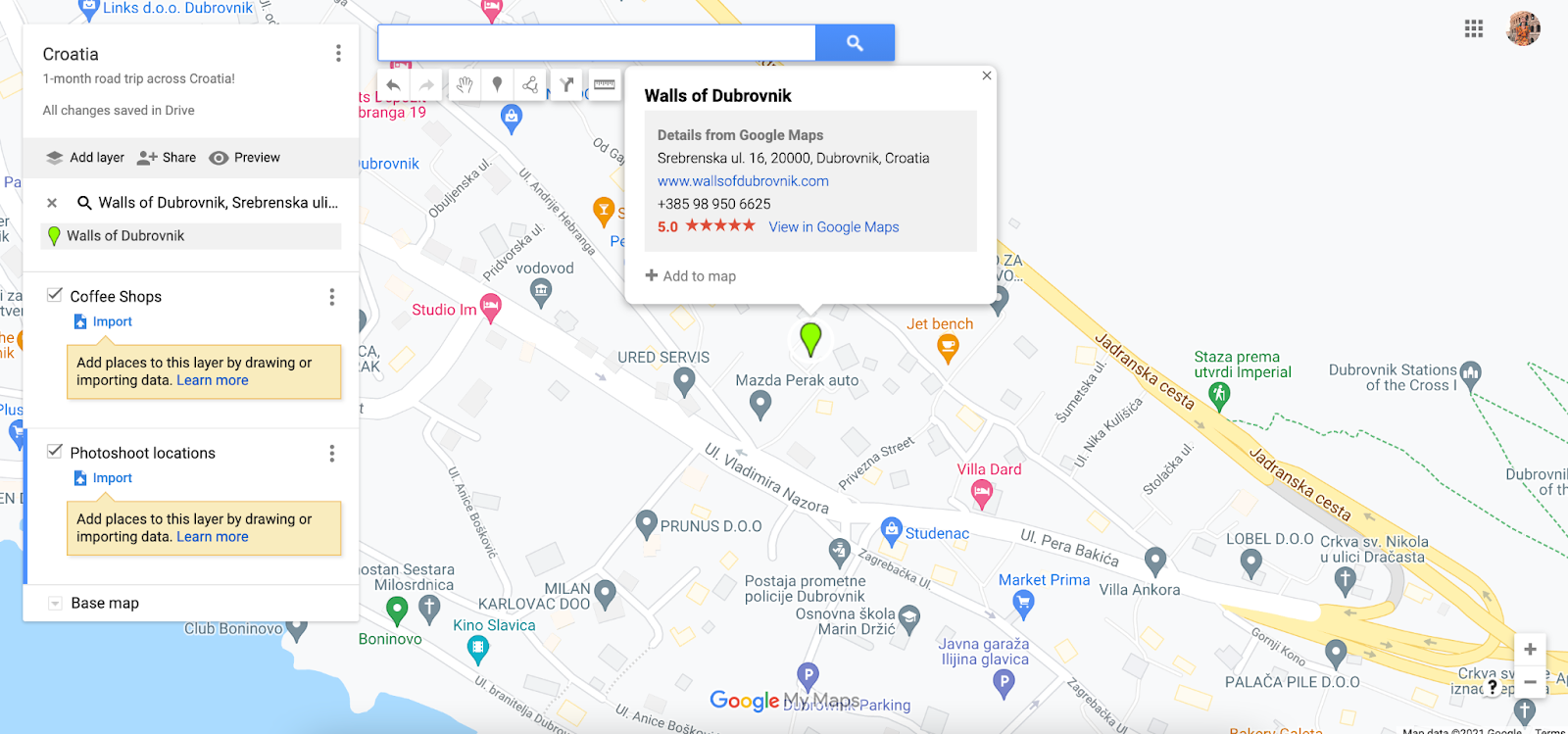Click Add to map in popup

click(x=691, y=276)
